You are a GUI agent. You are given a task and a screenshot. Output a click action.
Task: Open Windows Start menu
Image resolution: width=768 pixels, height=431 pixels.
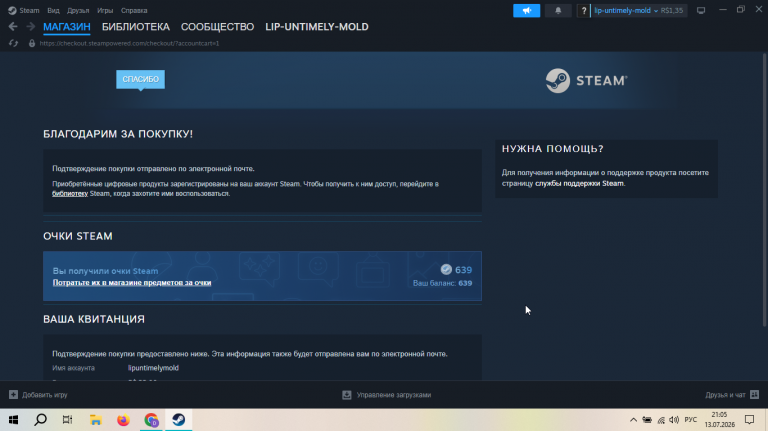tap(13, 420)
